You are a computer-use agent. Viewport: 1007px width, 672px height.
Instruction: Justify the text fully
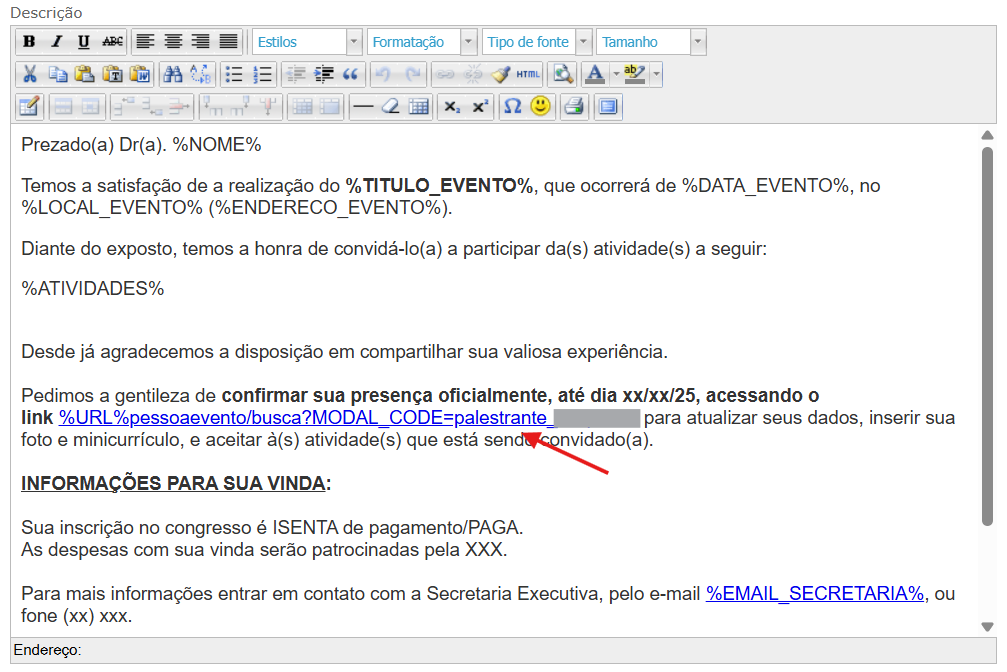coord(228,42)
